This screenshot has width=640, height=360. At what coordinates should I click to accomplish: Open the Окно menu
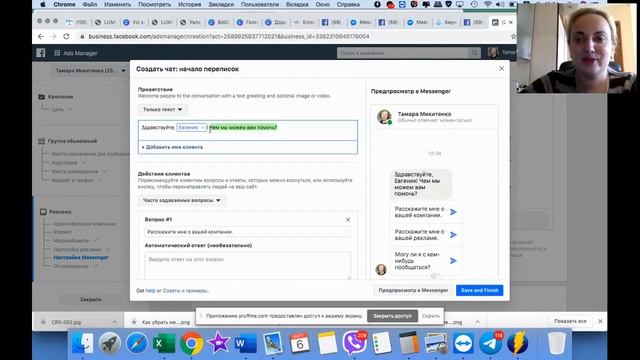(322, 4)
